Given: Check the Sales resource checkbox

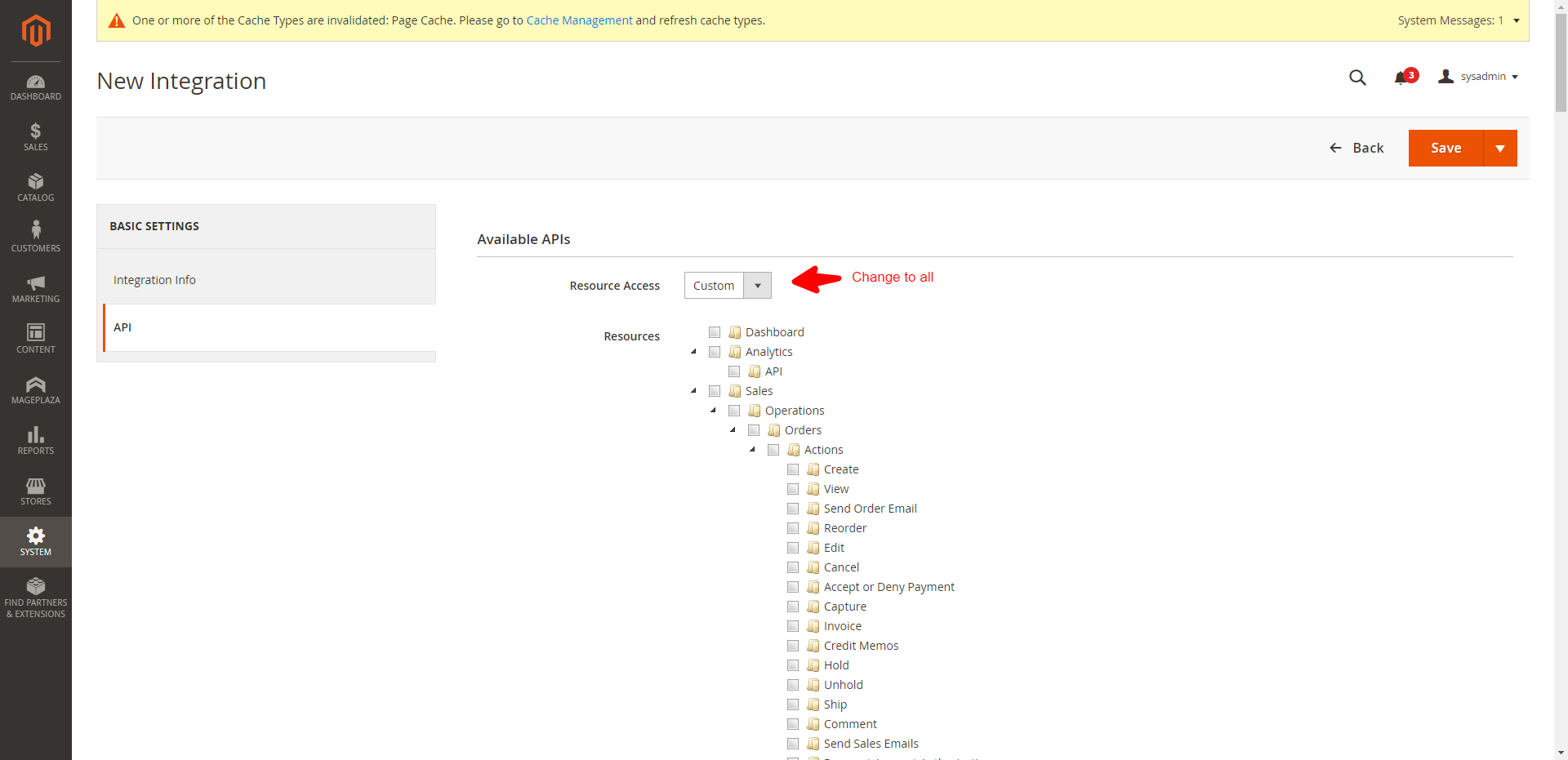Looking at the screenshot, I should (715, 391).
